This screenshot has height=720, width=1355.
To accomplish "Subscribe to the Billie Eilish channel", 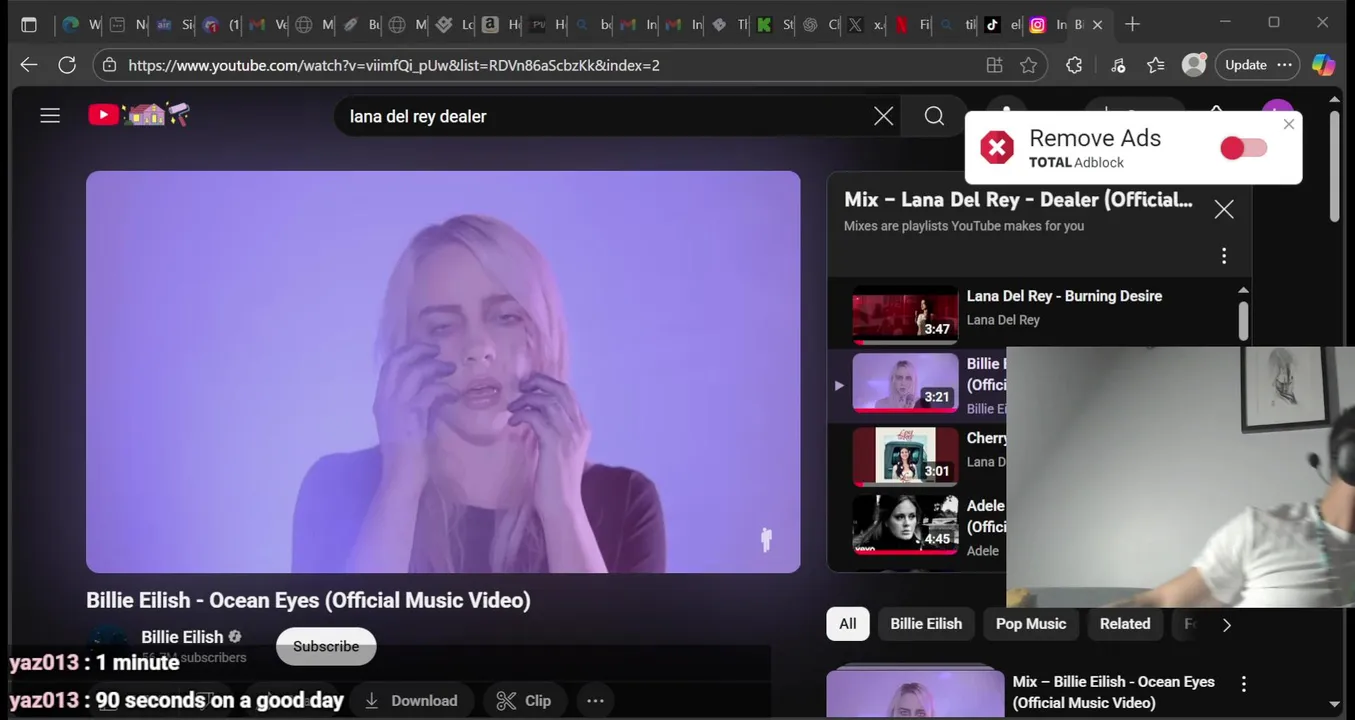I will coord(326,646).
